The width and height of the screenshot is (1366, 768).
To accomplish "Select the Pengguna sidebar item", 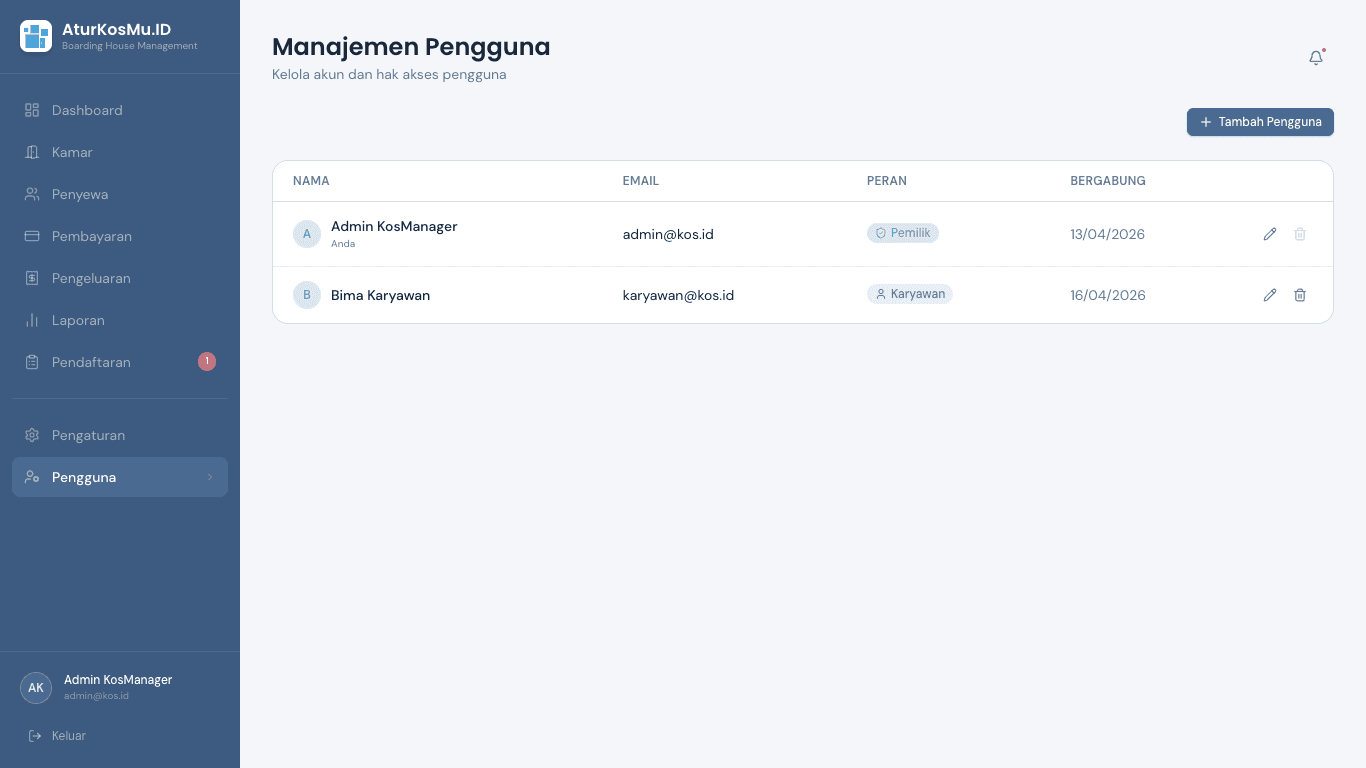I will [x=120, y=477].
